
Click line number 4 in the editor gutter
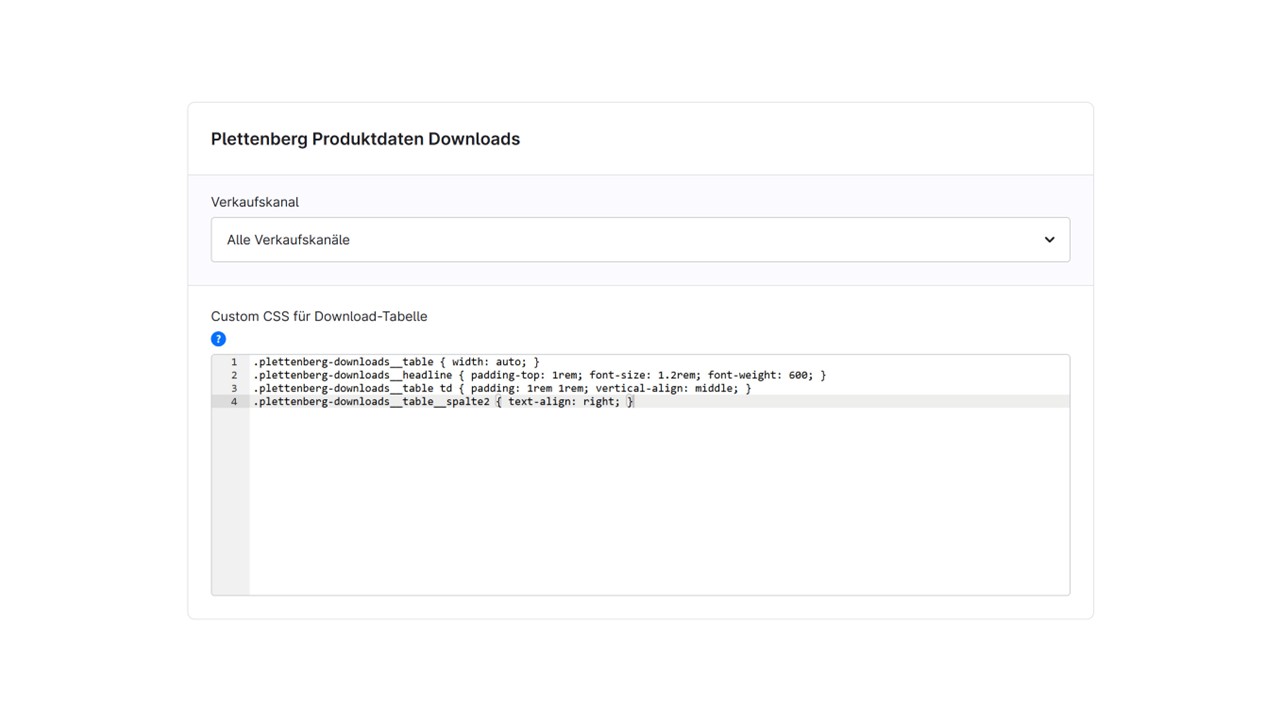pyautogui.click(x=234, y=401)
